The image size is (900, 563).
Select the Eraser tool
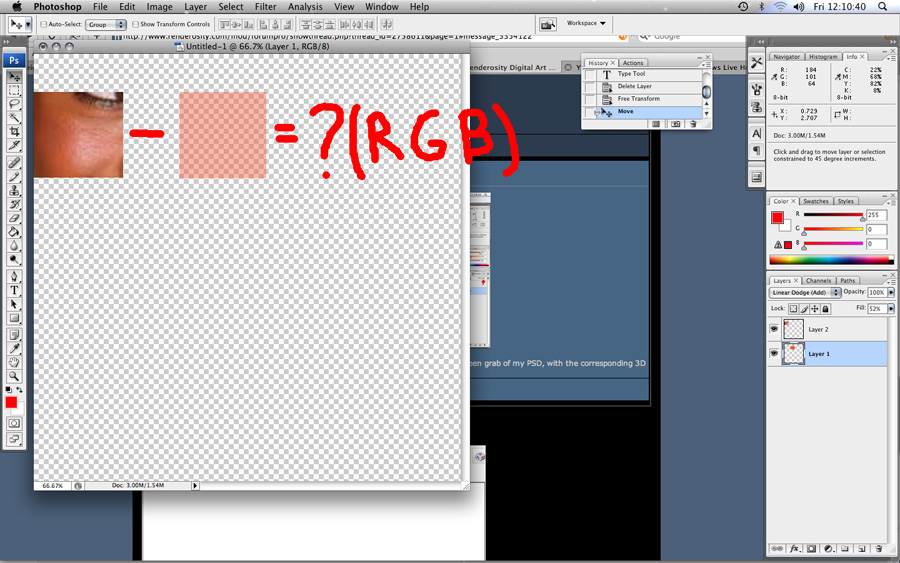14,218
